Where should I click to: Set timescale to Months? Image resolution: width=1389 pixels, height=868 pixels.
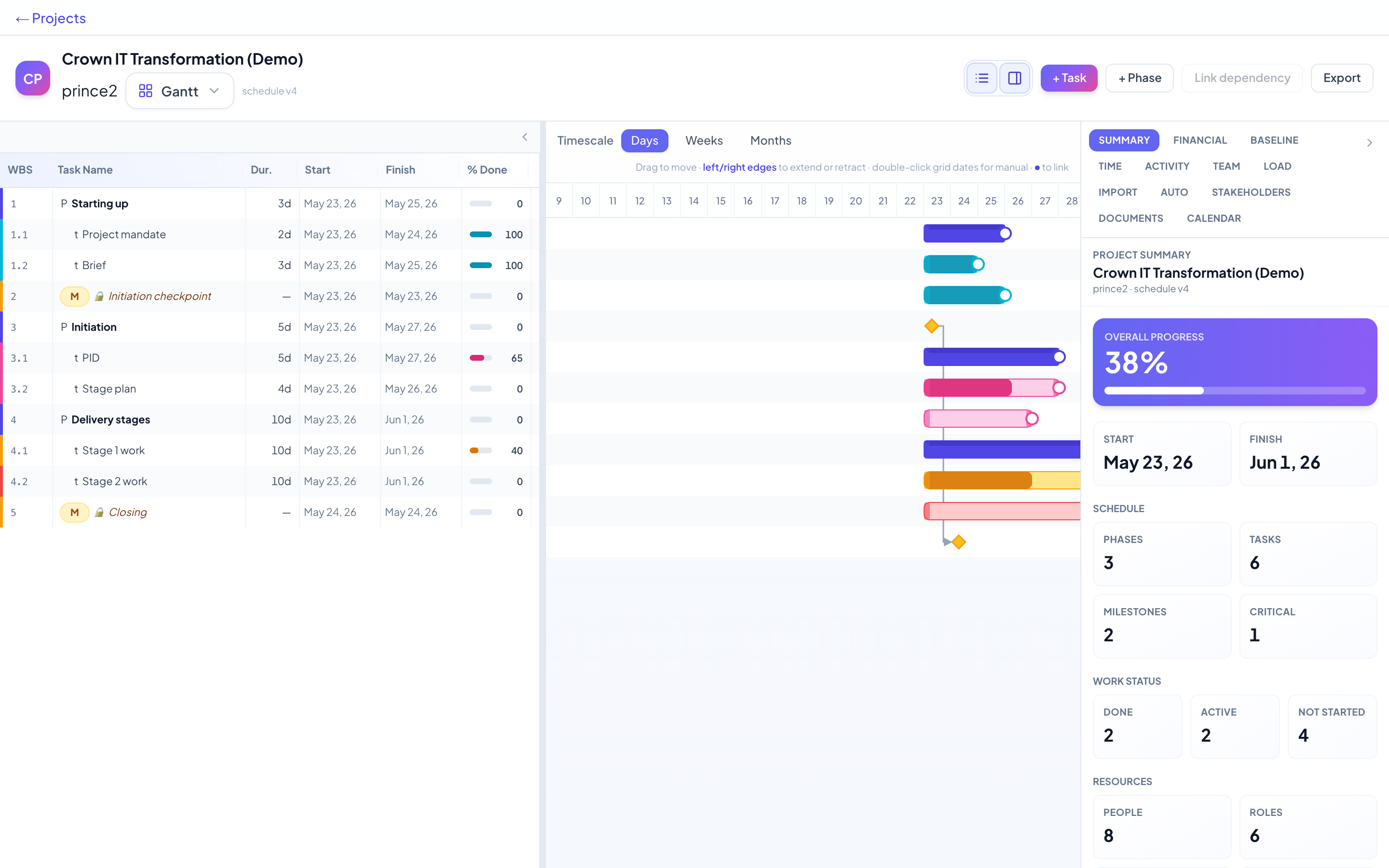coord(770,141)
